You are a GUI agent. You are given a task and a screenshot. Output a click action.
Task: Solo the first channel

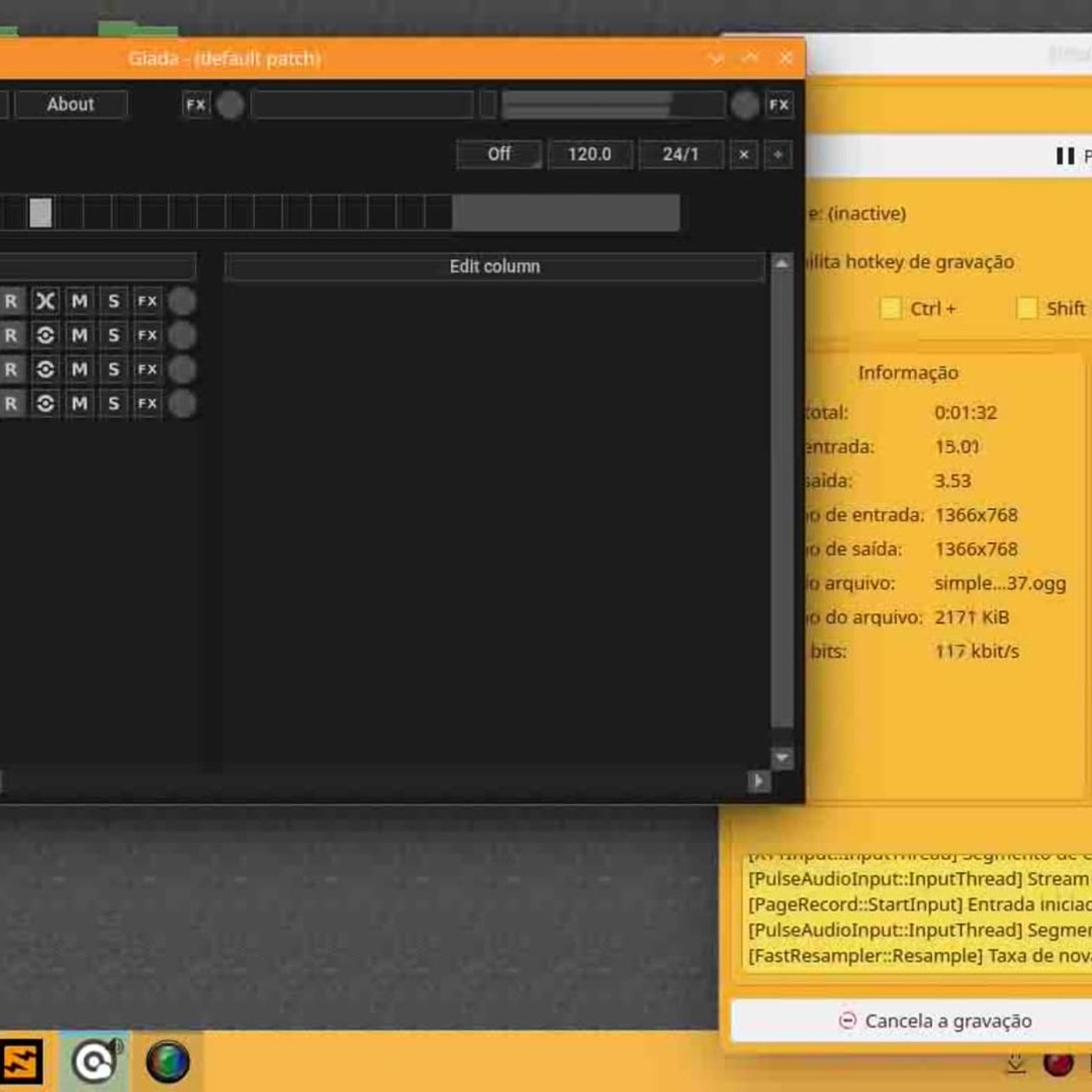(114, 301)
